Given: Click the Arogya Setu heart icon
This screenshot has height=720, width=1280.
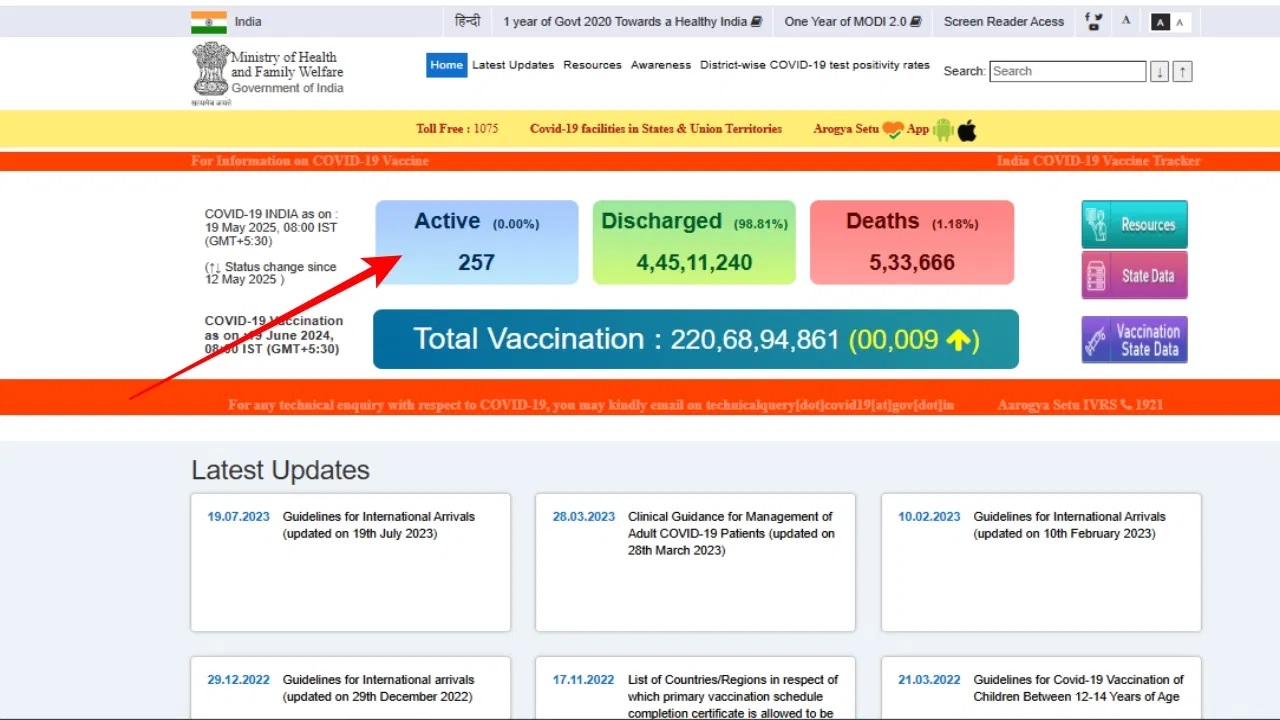Looking at the screenshot, I should 893,129.
